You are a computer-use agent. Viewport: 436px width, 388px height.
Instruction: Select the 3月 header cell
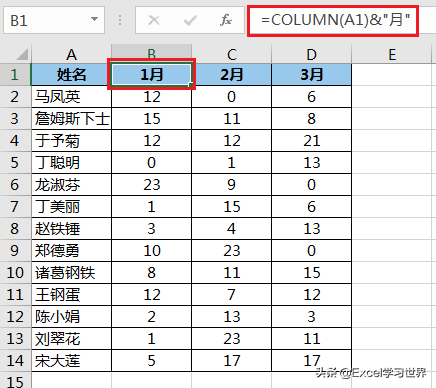click(312, 75)
